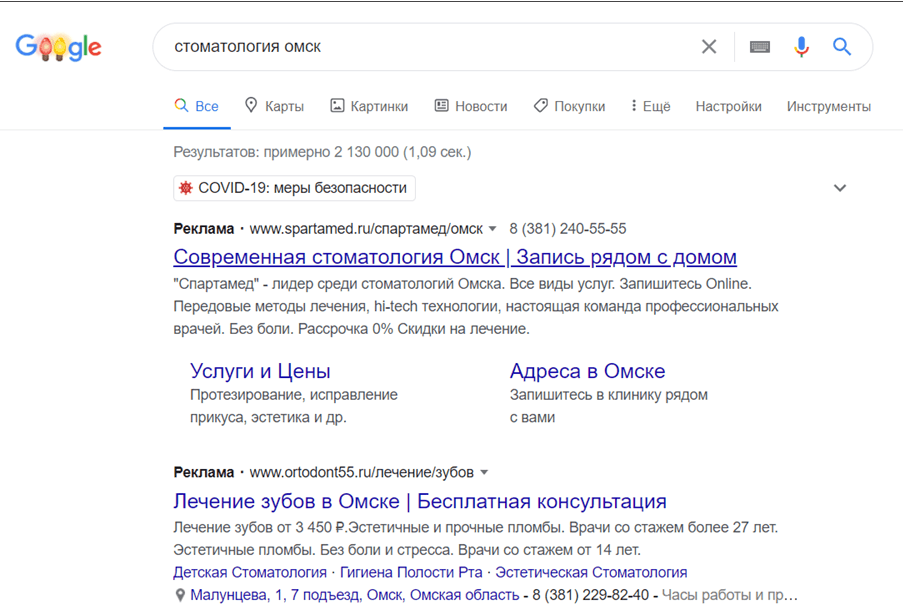Open Малунцева, 1, 7 подъезд address link
This screenshot has height=610, width=903.
pyautogui.click(x=355, y=595)
